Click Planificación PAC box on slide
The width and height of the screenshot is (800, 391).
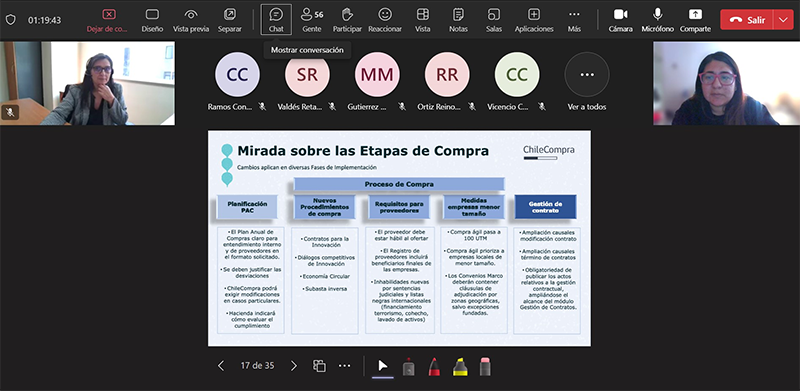click(247, 207)
